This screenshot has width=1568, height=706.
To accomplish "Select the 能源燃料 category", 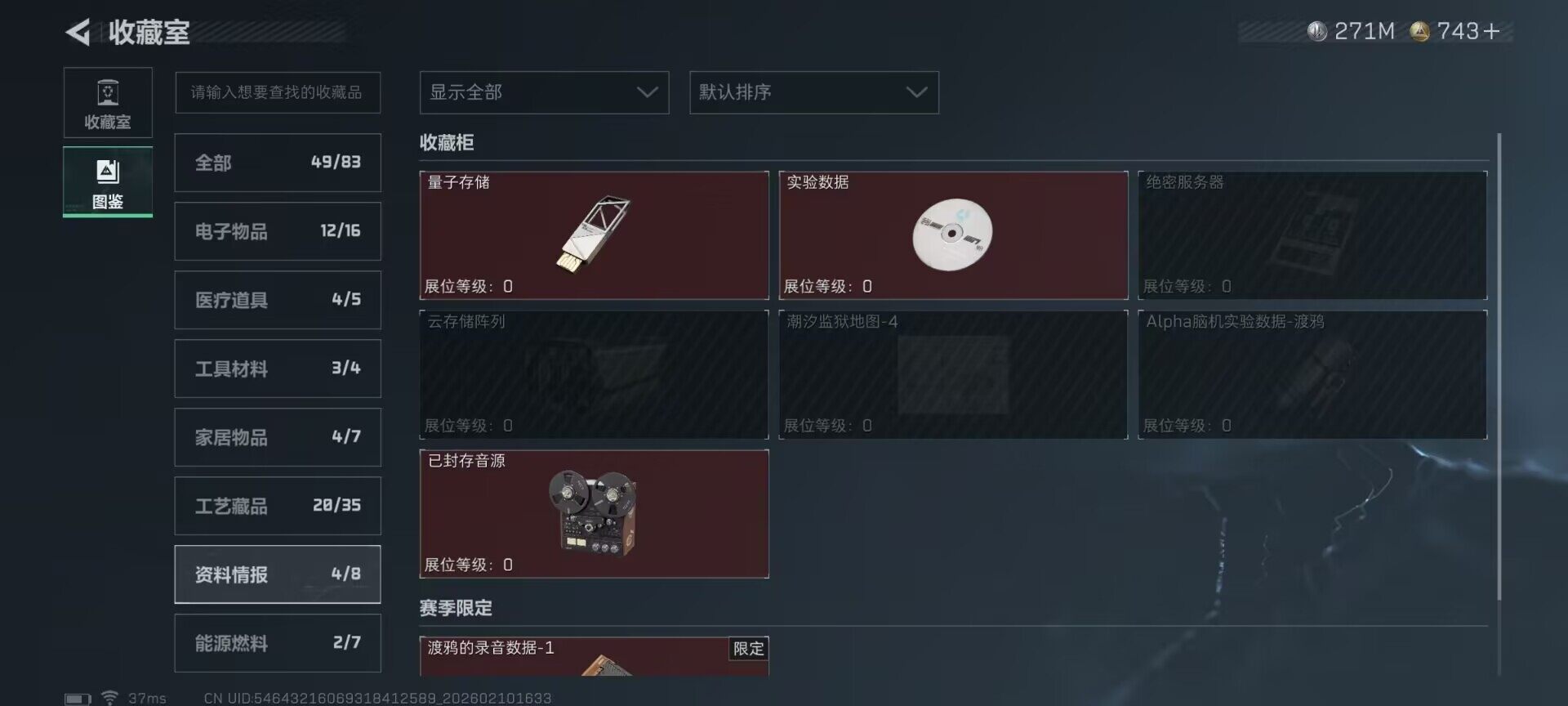I will (278, 643).
